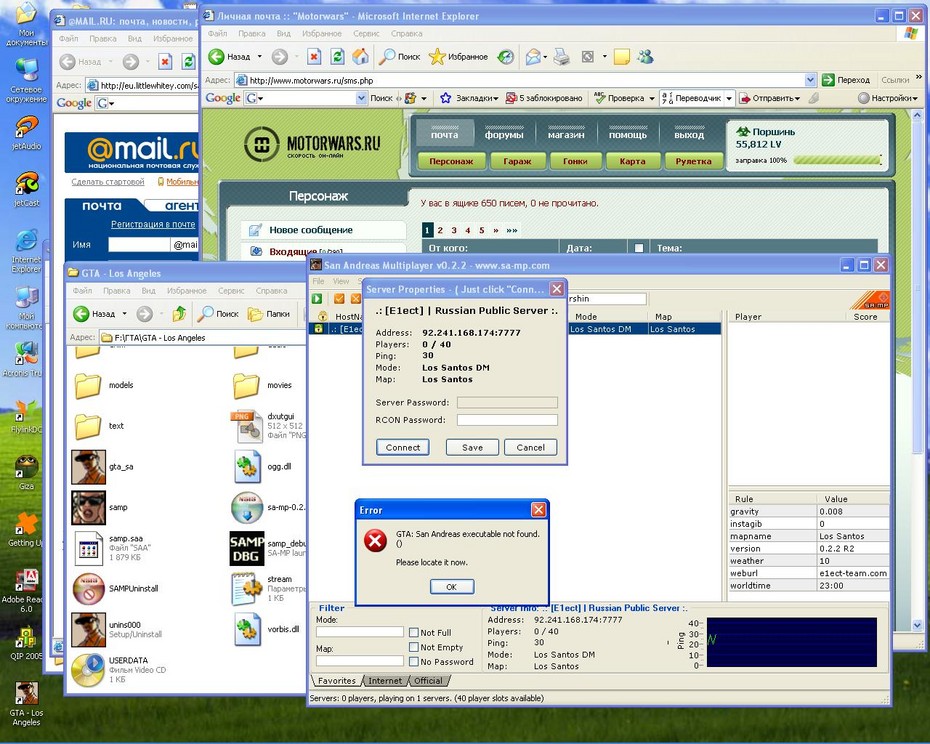Click Гараж button on Motorwars site

click(517, 161)
